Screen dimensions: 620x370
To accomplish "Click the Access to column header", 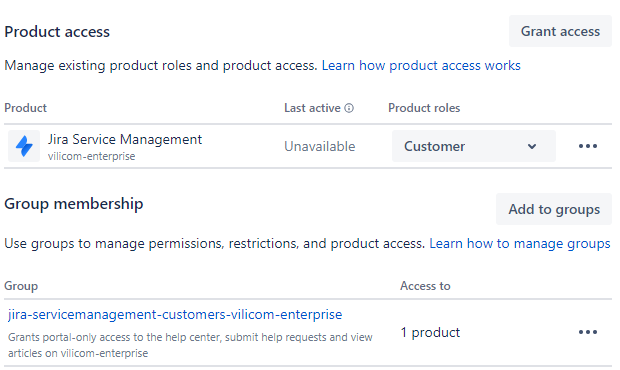I will coord(425,286).
